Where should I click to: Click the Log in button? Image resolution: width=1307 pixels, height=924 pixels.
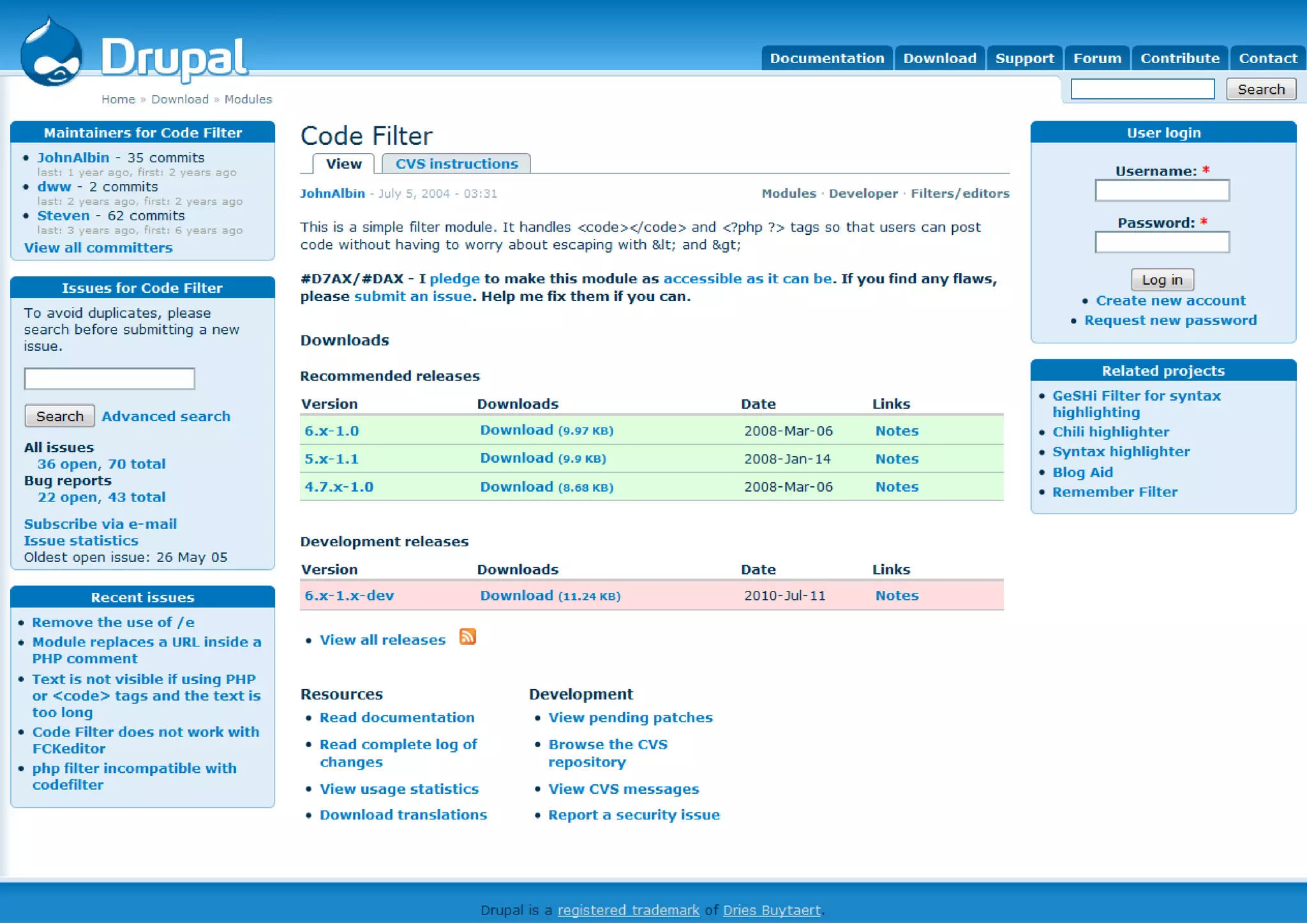pos(1161,279)
